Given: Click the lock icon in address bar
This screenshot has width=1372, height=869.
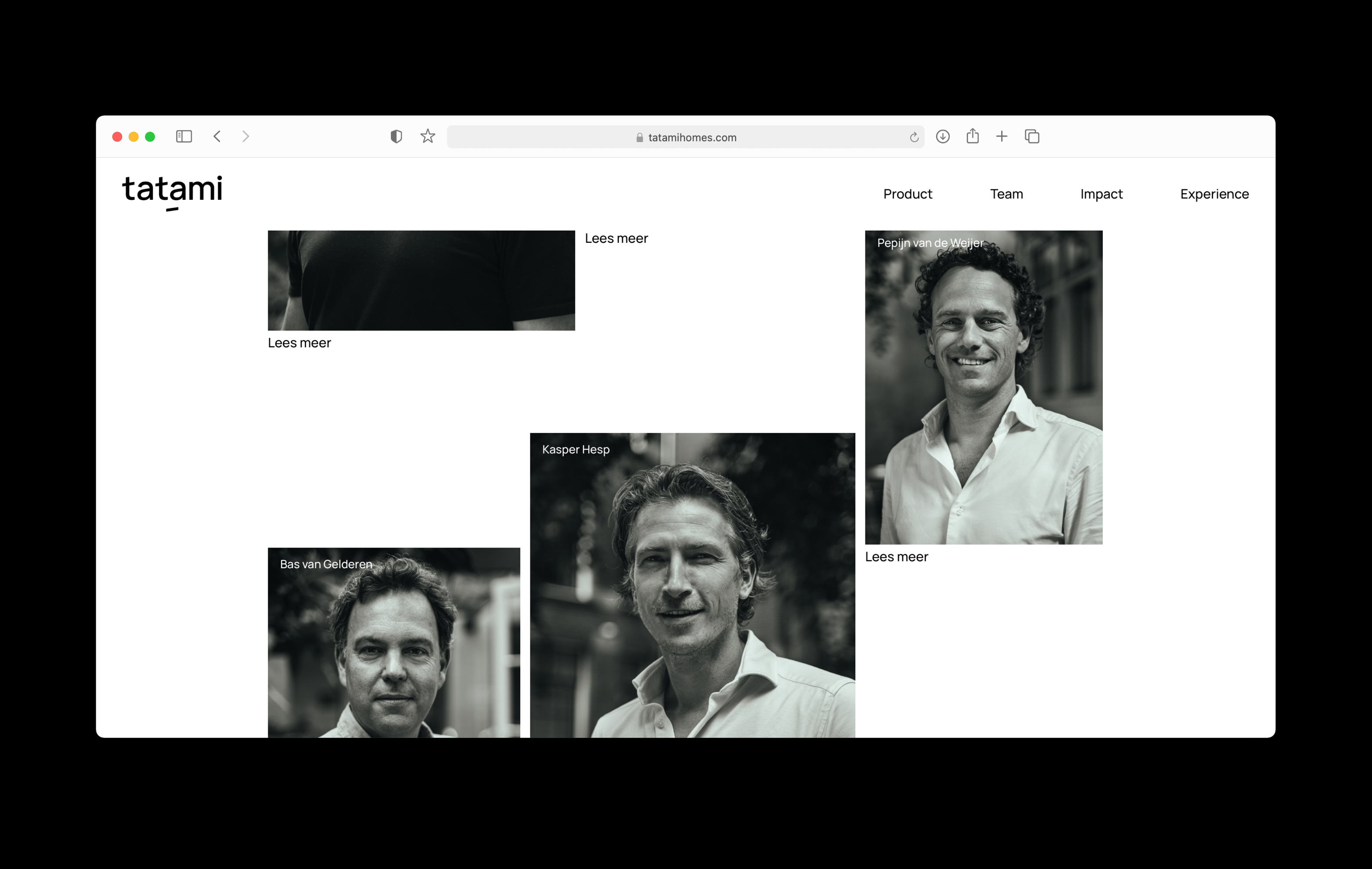Looking at the screenshot, I should 640,137.
